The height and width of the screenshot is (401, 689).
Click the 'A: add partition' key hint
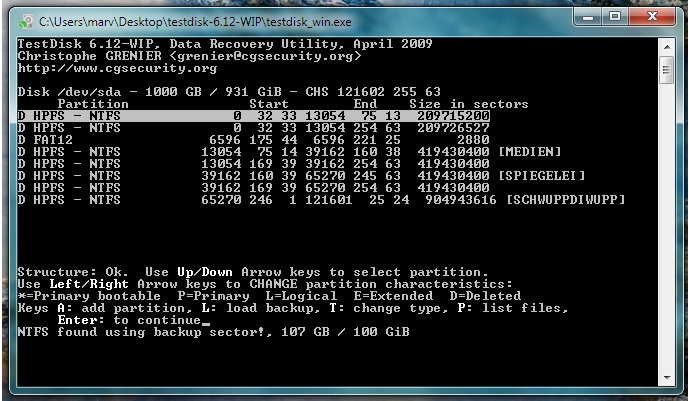pyautogui.click(x=125, y=308)
